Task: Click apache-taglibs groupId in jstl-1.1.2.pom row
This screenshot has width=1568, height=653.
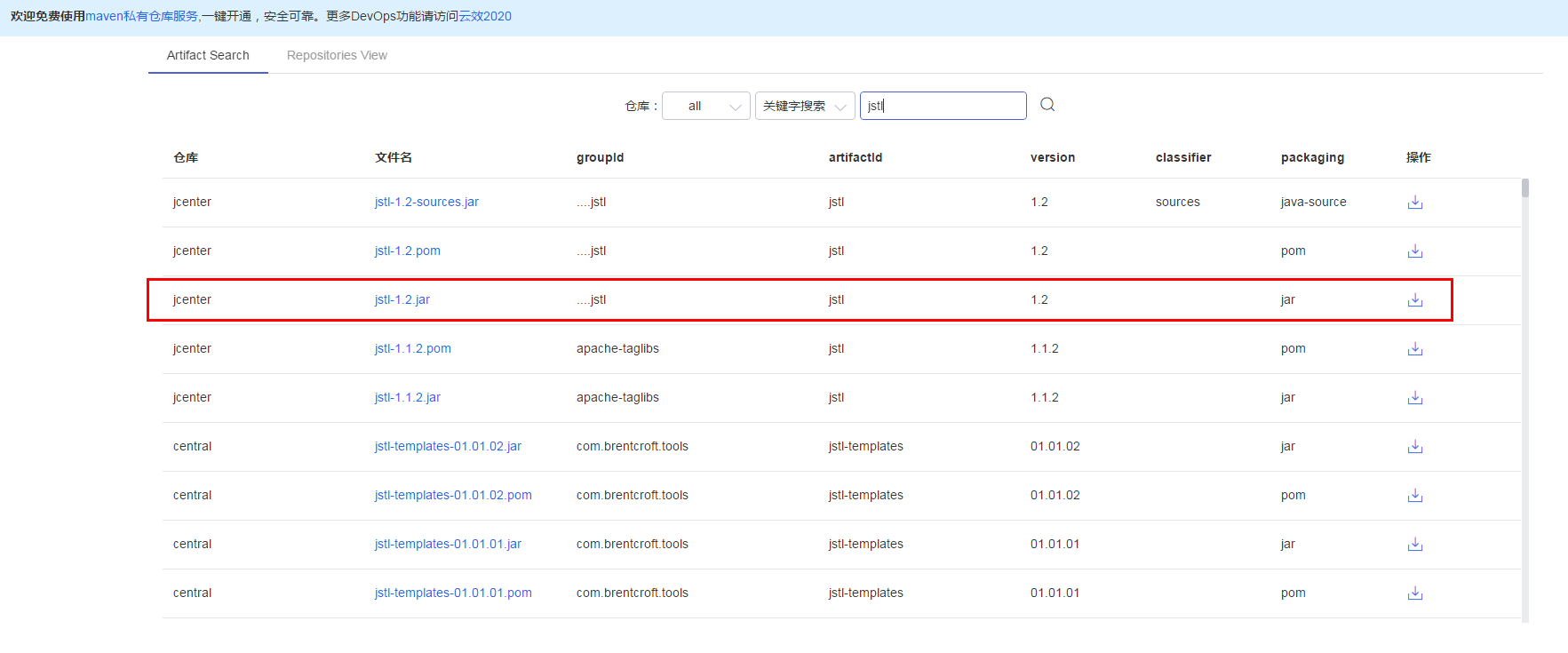Action: click(617, 348)
